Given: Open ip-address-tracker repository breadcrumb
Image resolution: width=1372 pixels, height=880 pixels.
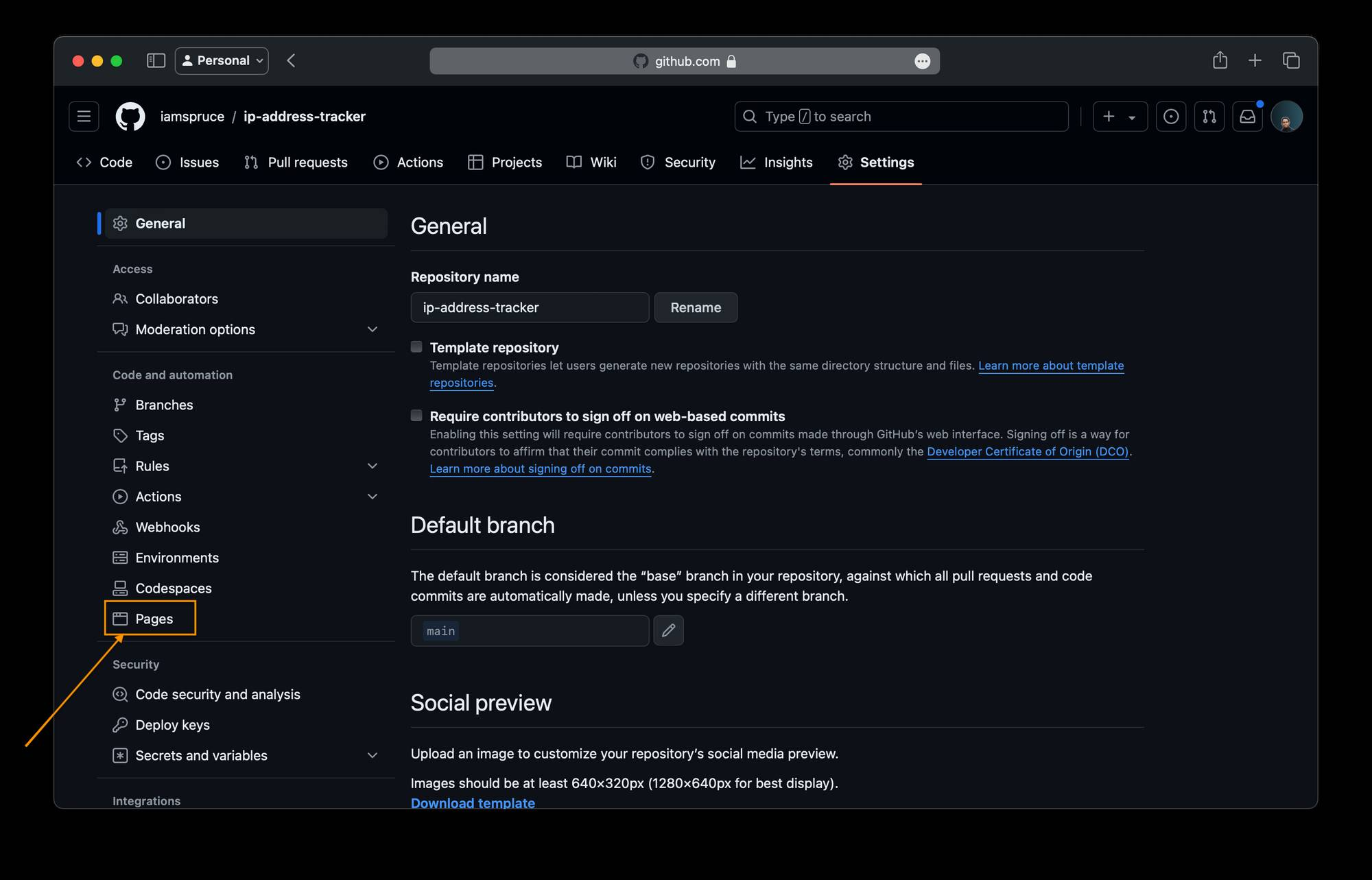Looking at the screenshot, I should click(x=305, y=117).
